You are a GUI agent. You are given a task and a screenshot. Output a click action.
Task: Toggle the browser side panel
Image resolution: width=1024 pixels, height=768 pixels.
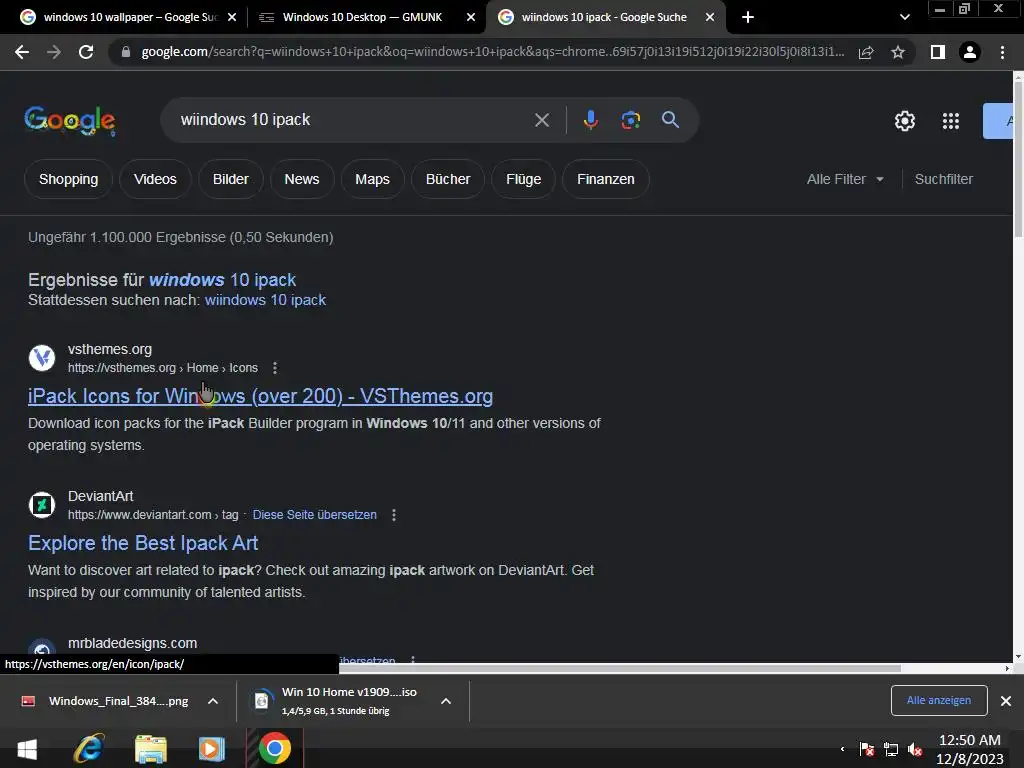[x=938, y=52]
